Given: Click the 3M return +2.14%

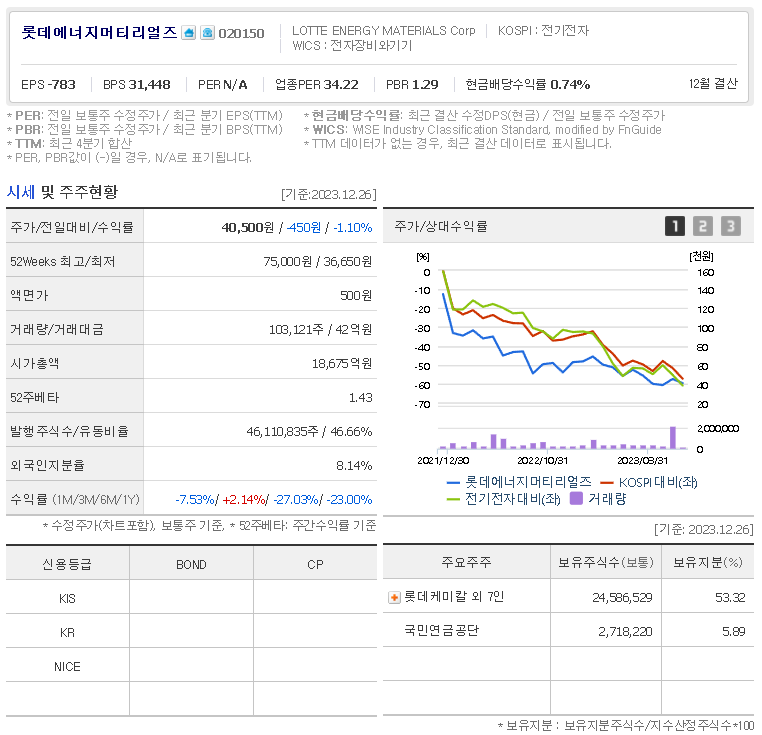Looking at the screenshot, I should pyautogui.click(x=244, y=500).
